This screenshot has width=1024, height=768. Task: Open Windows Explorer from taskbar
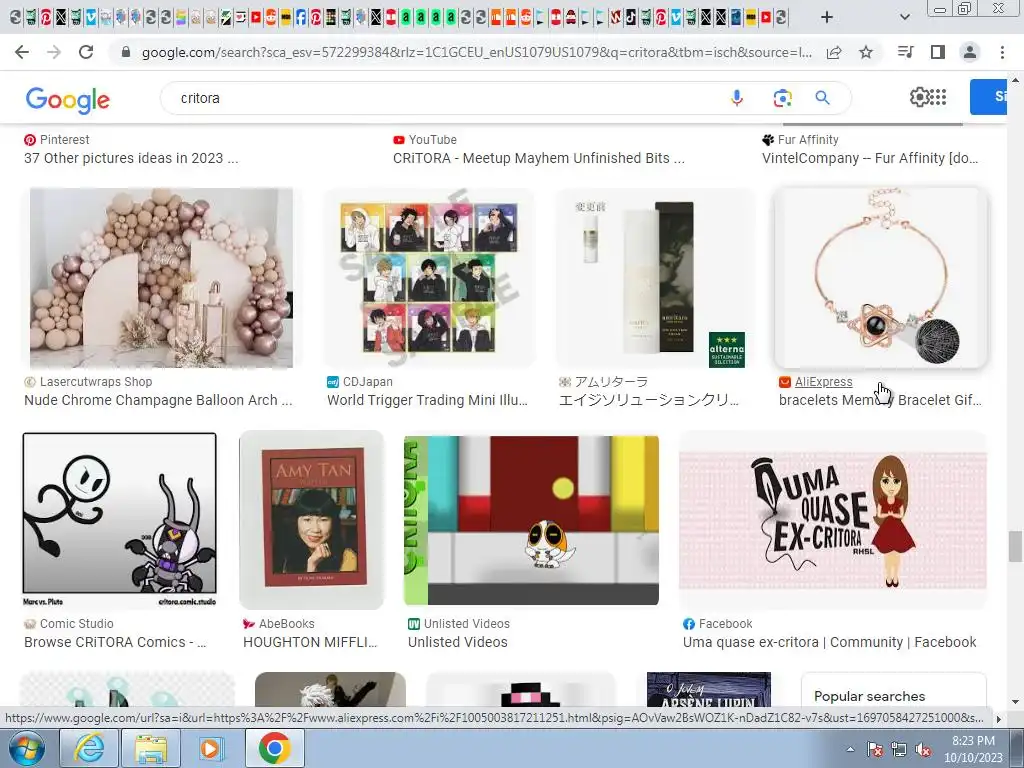(151, 748)
